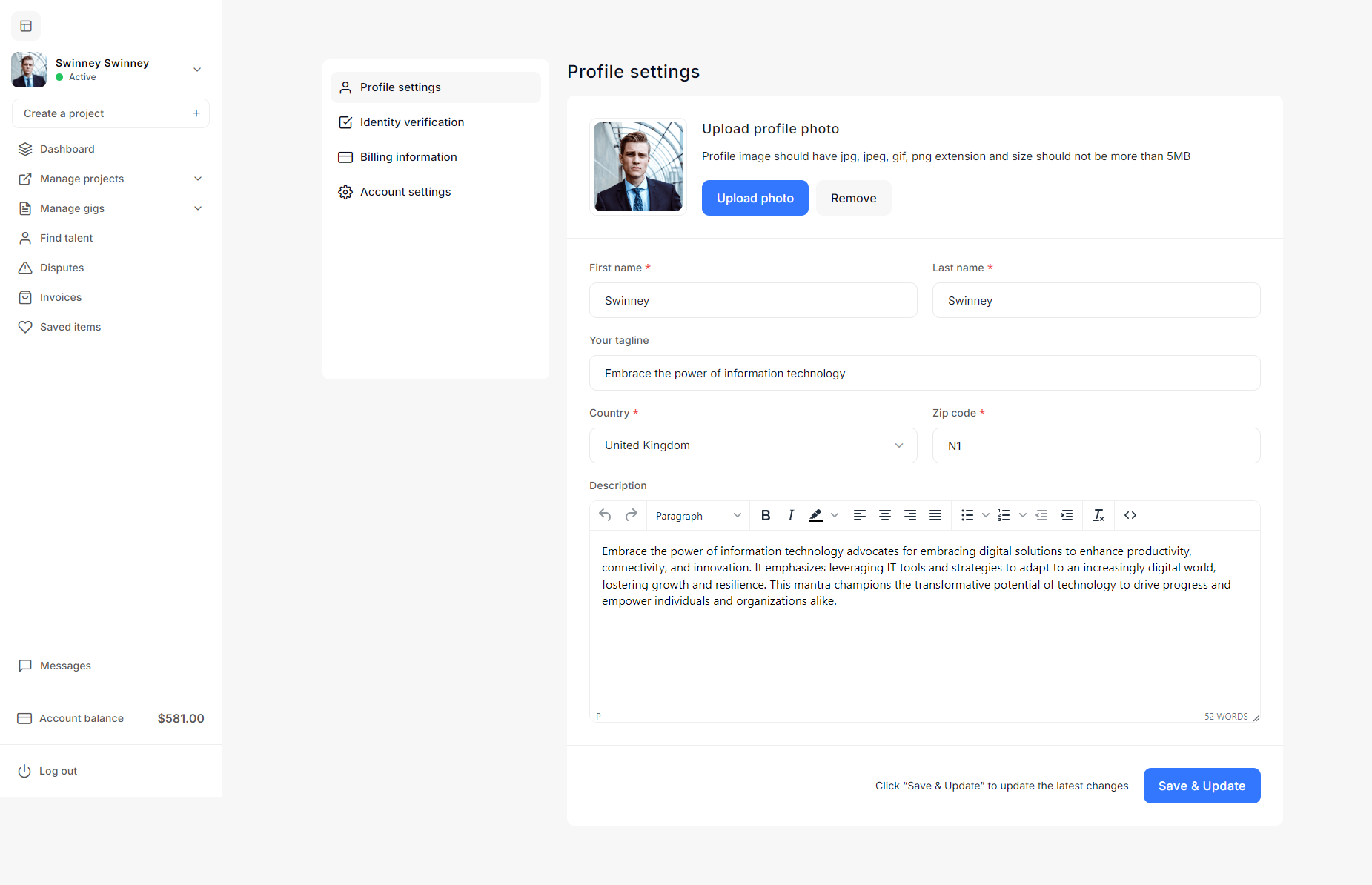Screen dimensions: 1372x885
Task: Toggle bold formatting
Action: tap(766, 515)
